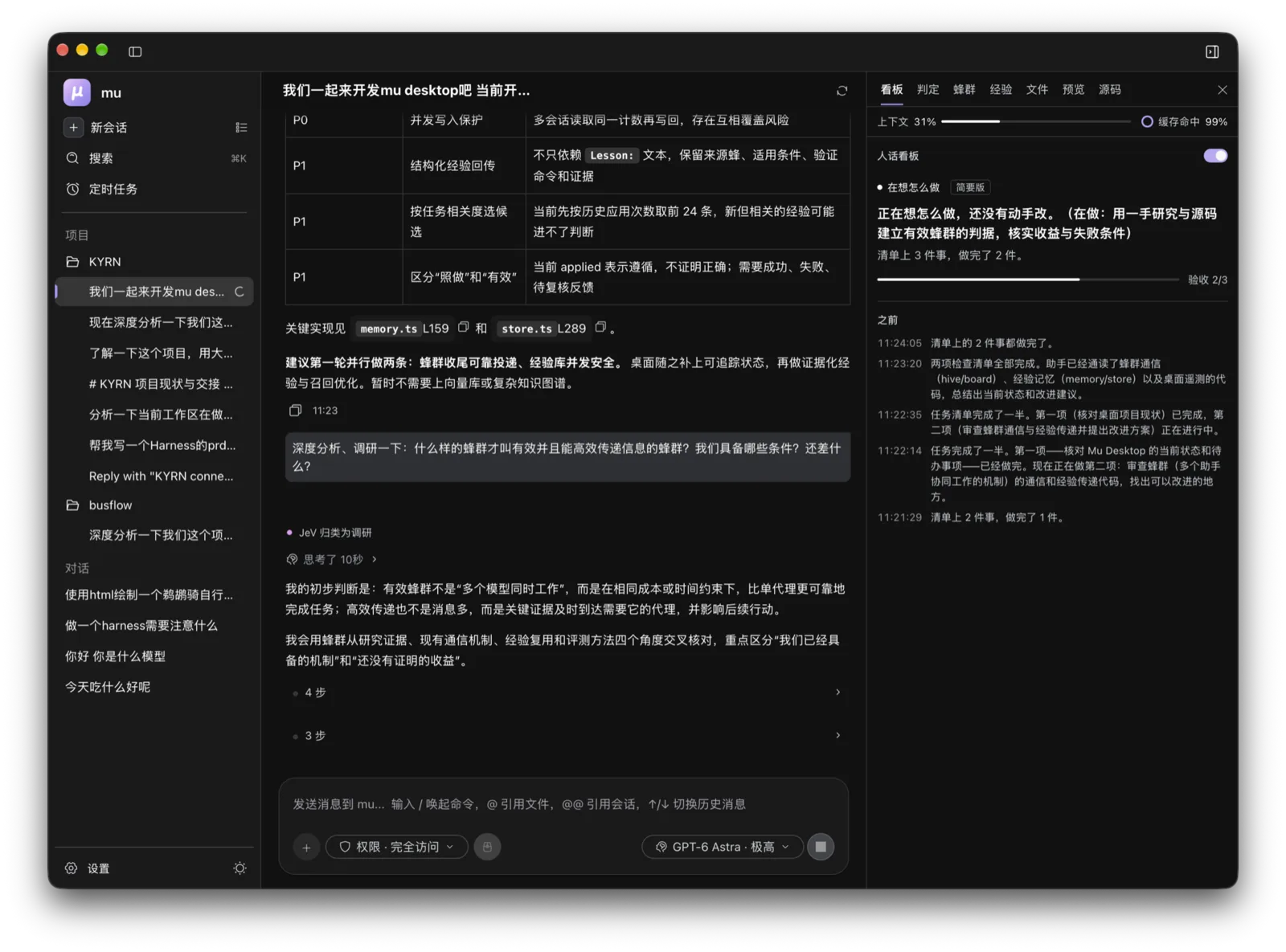
Task: Toggle the left sidebar icon in title bar
Action: point(135,51)
